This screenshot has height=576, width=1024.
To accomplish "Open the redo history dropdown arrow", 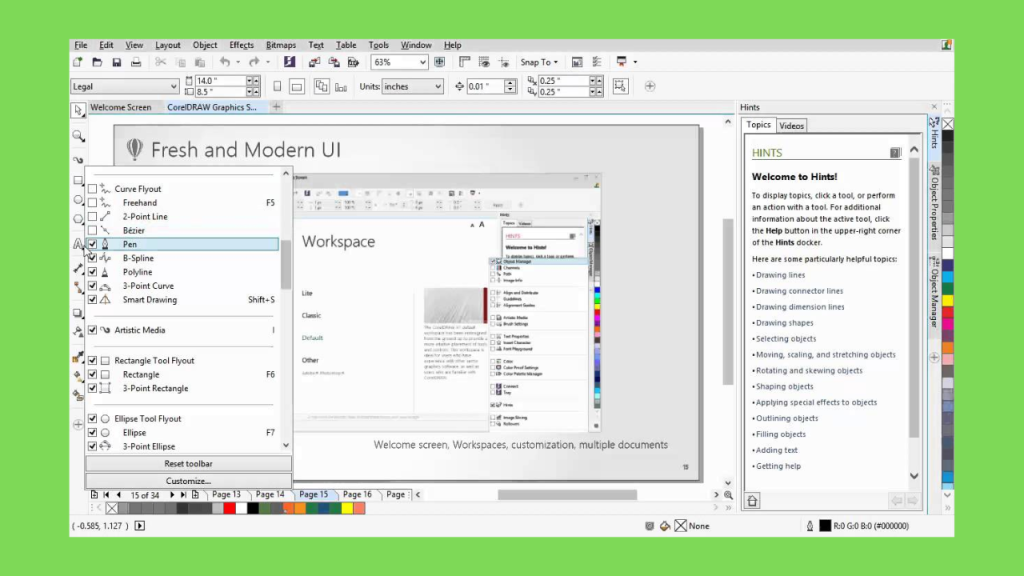I will [x=268, y=62].
